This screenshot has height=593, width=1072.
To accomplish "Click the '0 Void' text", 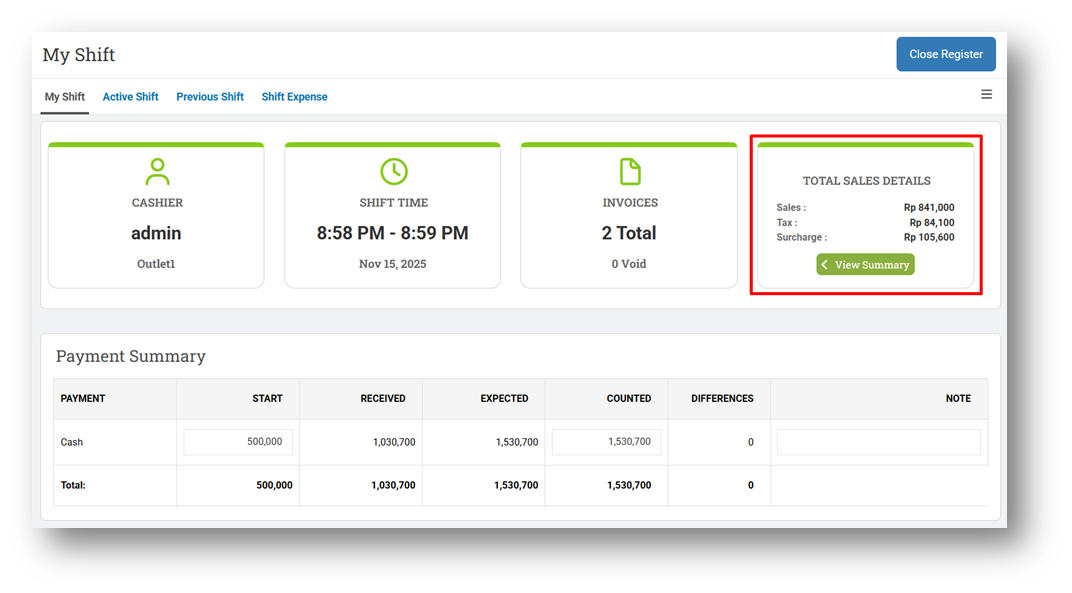I will [629, 264].
